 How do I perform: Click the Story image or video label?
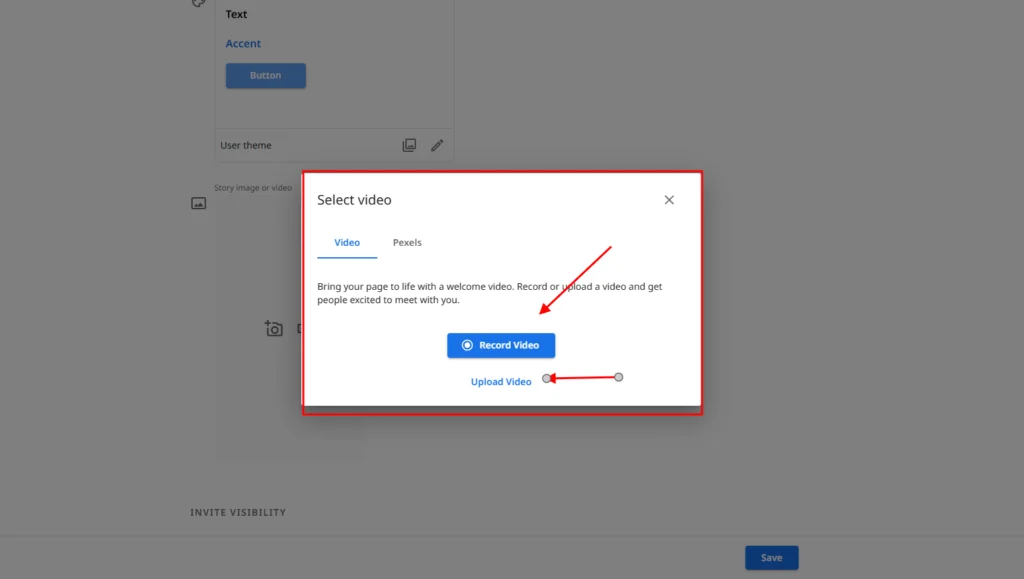(253, 188)
